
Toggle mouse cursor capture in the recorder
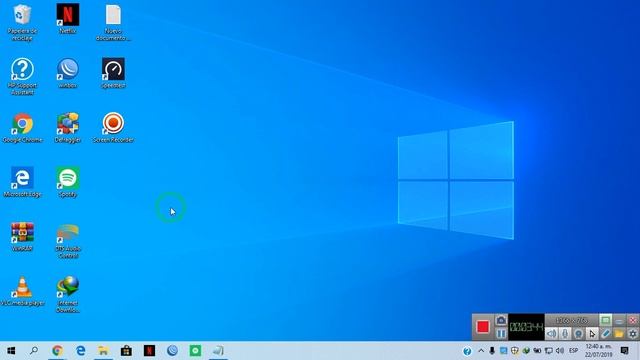point(592,334)
